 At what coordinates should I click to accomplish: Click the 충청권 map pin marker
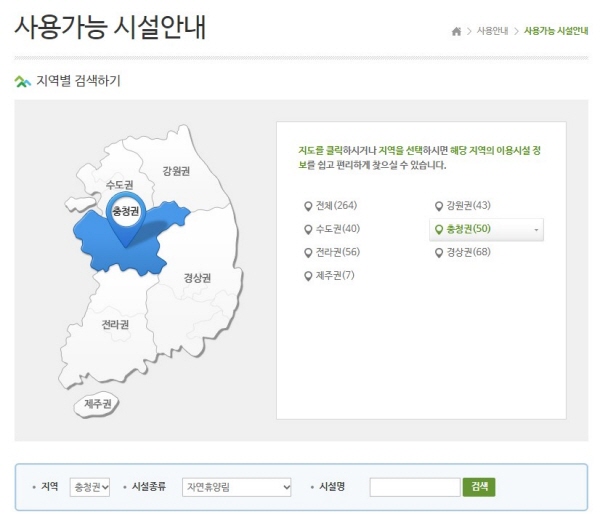126,219
